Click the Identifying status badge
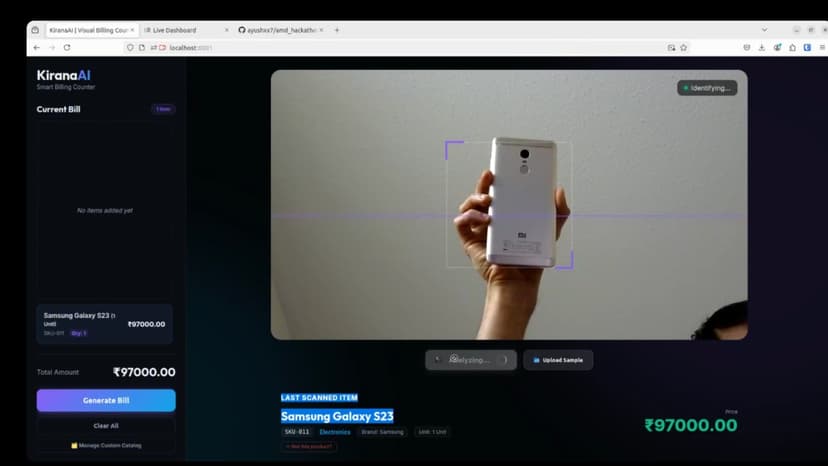The height and width of the screenshot is (466, 828). [x=707, y=88]
